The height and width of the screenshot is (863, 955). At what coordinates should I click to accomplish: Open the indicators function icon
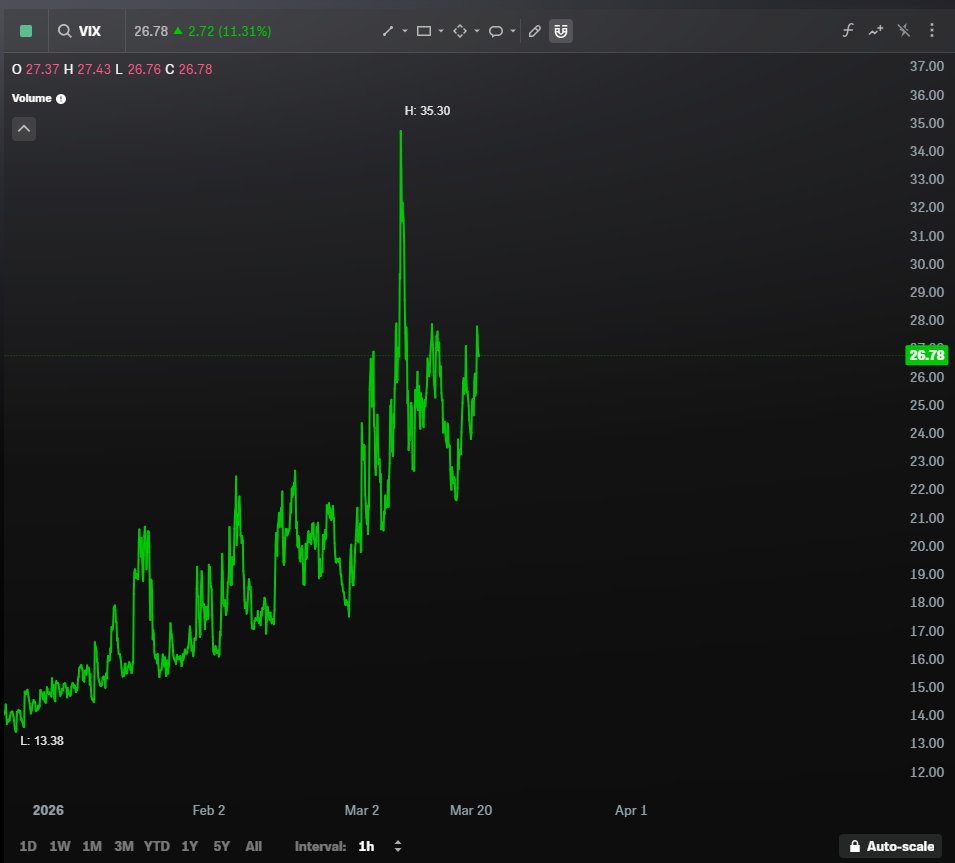tap(848, 30)
